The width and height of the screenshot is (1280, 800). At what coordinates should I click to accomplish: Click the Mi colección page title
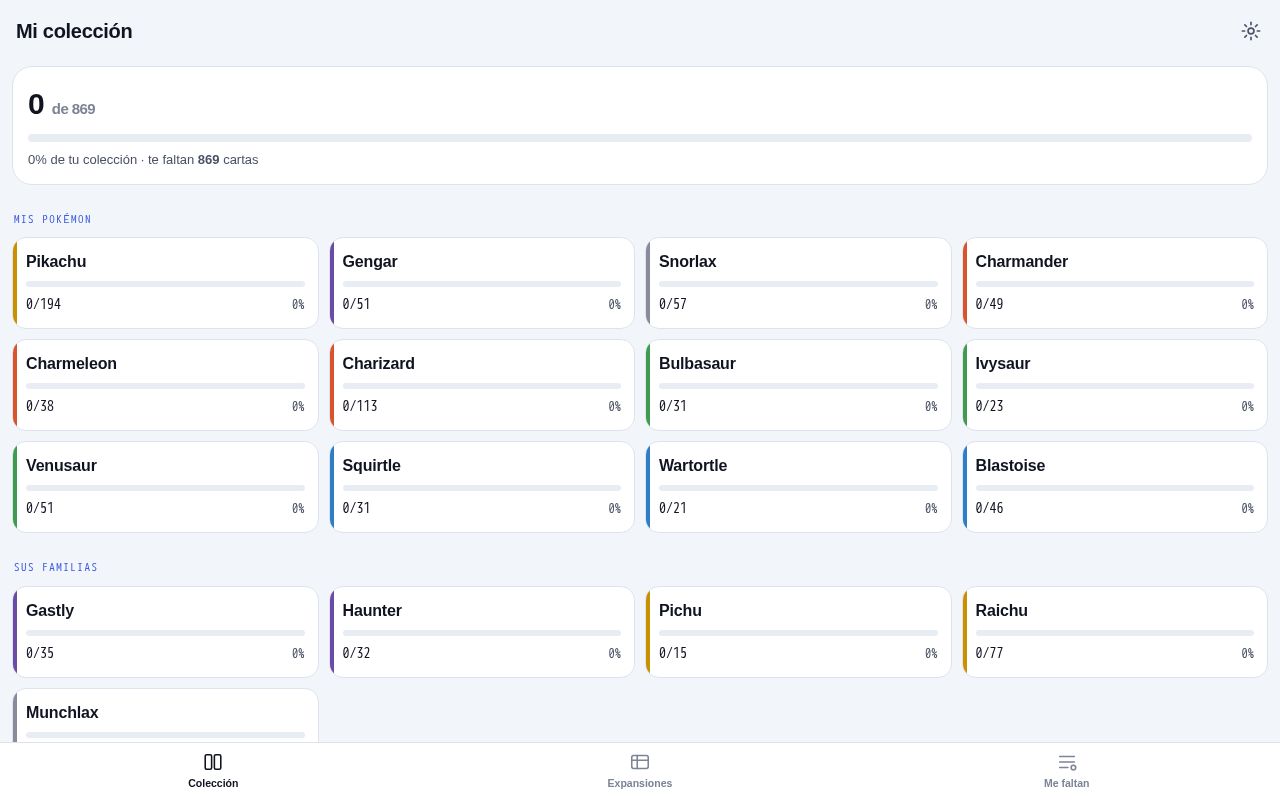(74, 31)
